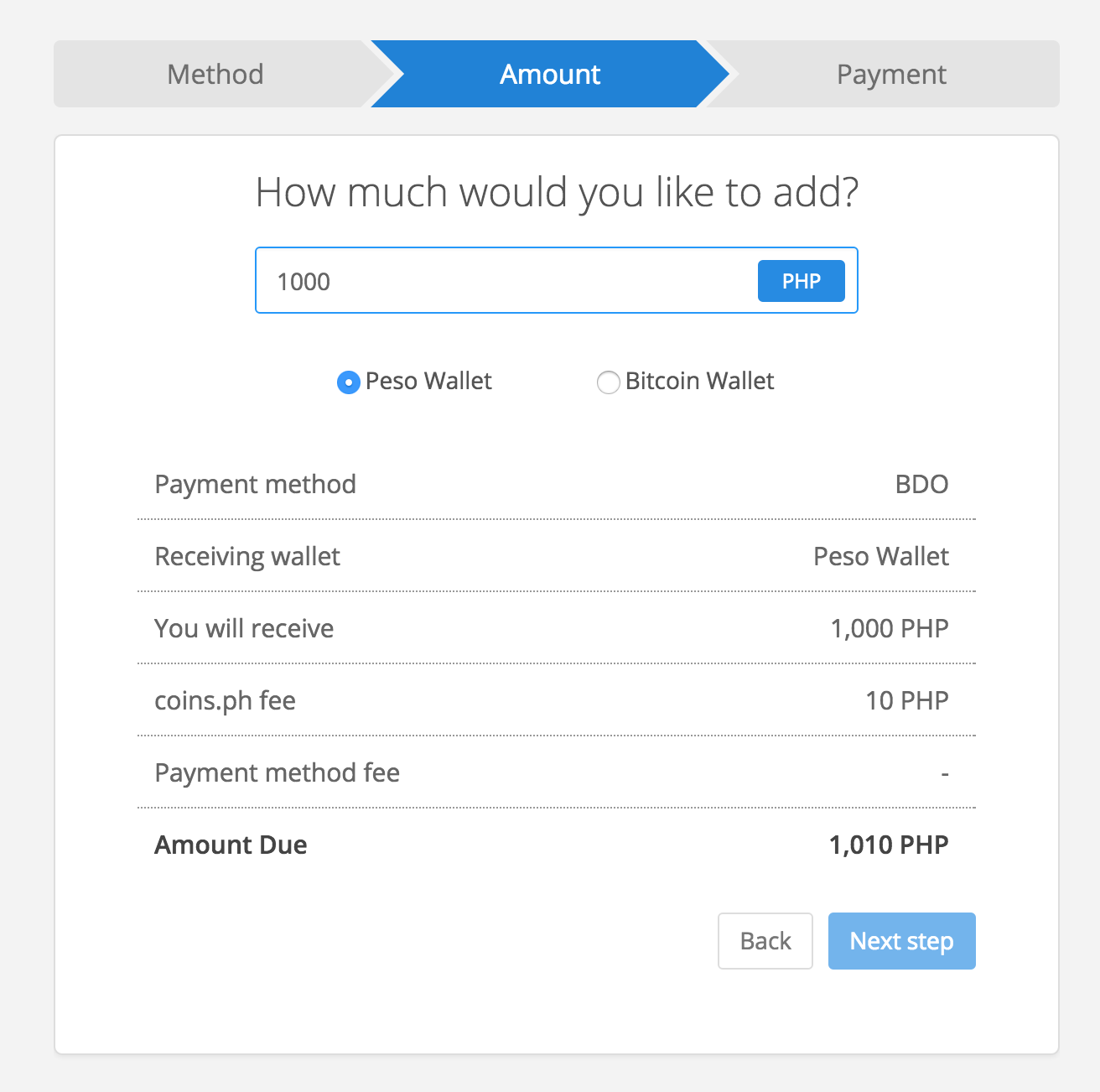Select the Amount step tab
This screenshot has width=1100, height=1092.
point(550,75)
